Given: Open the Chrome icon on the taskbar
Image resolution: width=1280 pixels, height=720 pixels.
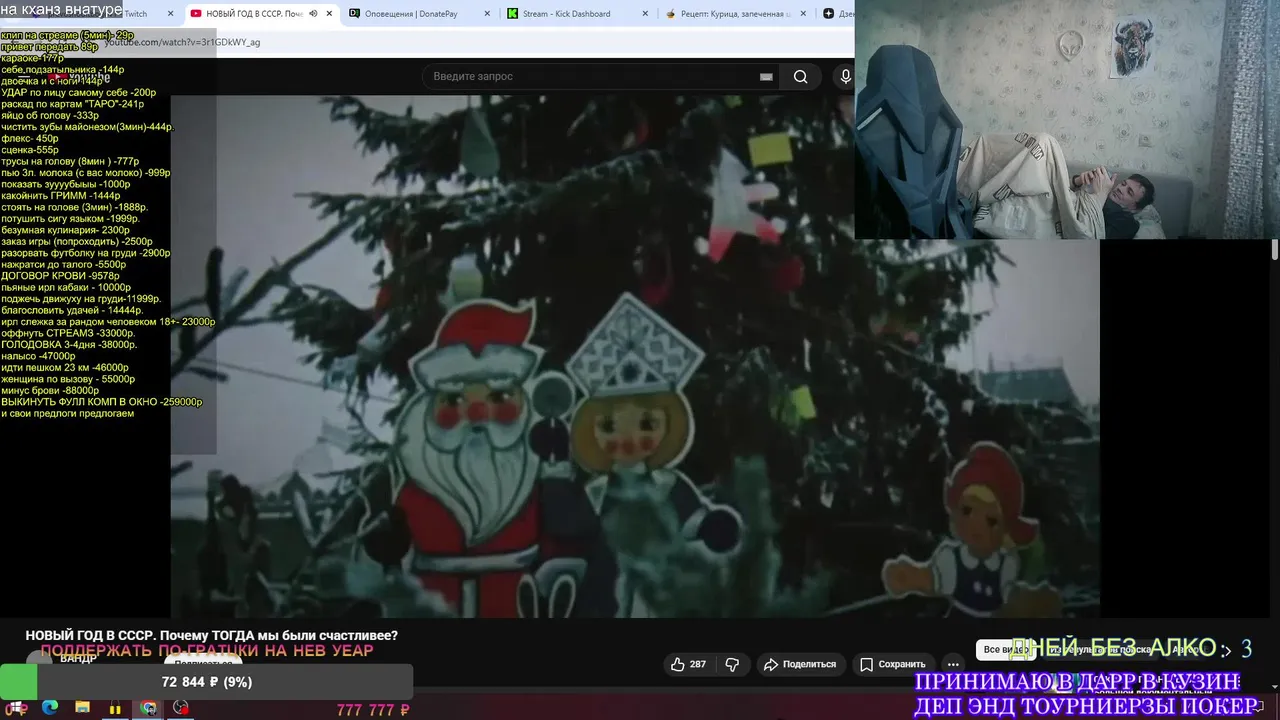Looking at the screenshot, I should point(148,708).
